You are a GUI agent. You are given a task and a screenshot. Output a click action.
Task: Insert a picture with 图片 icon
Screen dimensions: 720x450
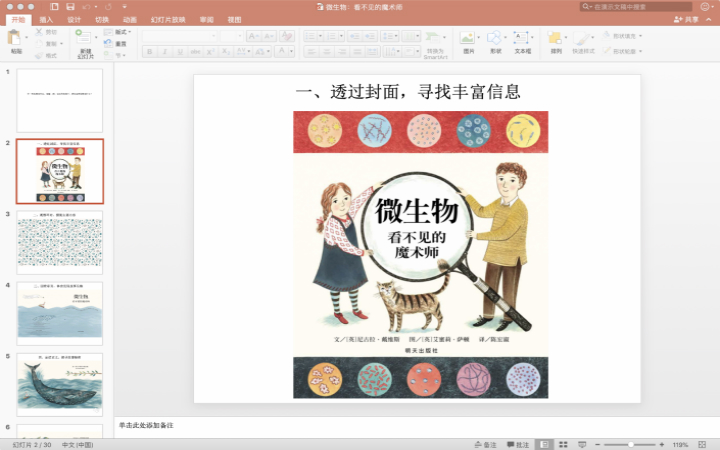[467, 38]
